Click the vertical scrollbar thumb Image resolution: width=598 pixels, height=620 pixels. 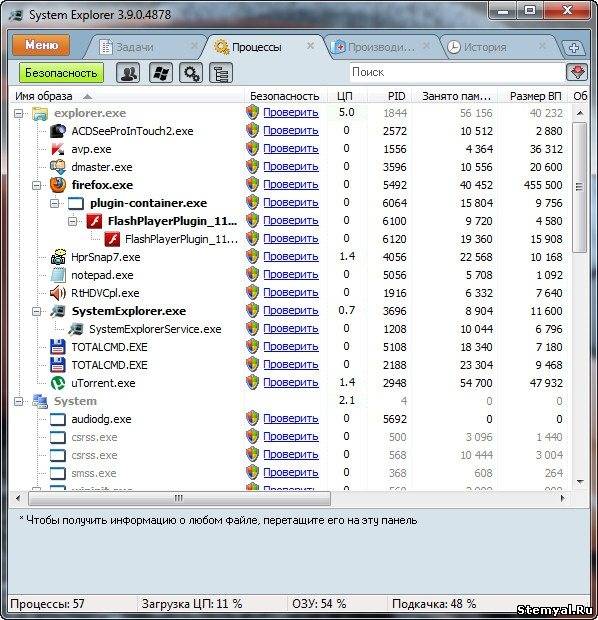pyautogui.click(x=579, y=187)
